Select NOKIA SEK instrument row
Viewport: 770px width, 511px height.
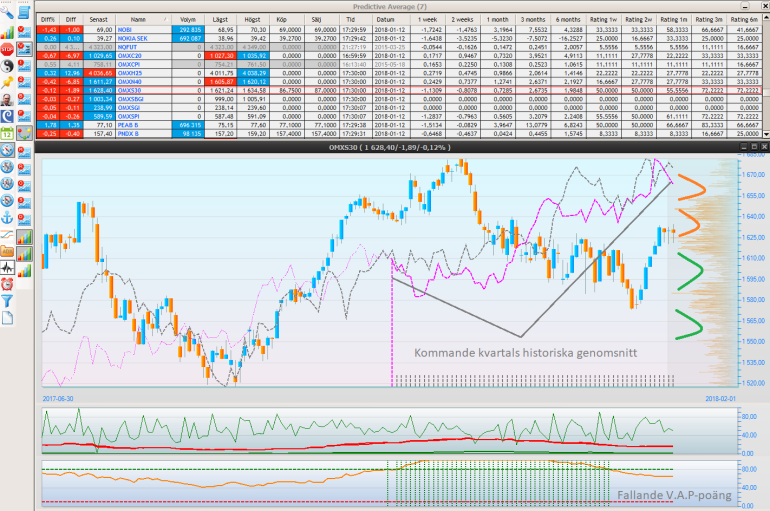tap(133, 39)
